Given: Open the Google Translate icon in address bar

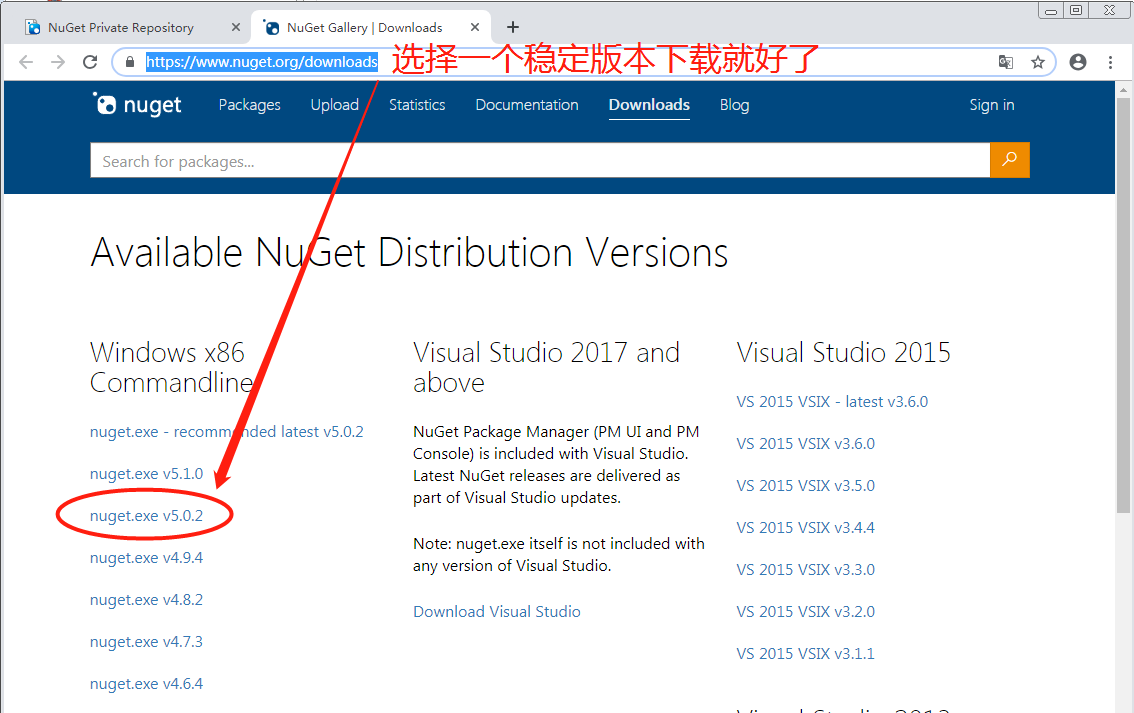Looking at the screenshot, I should tap(1005, 62).
